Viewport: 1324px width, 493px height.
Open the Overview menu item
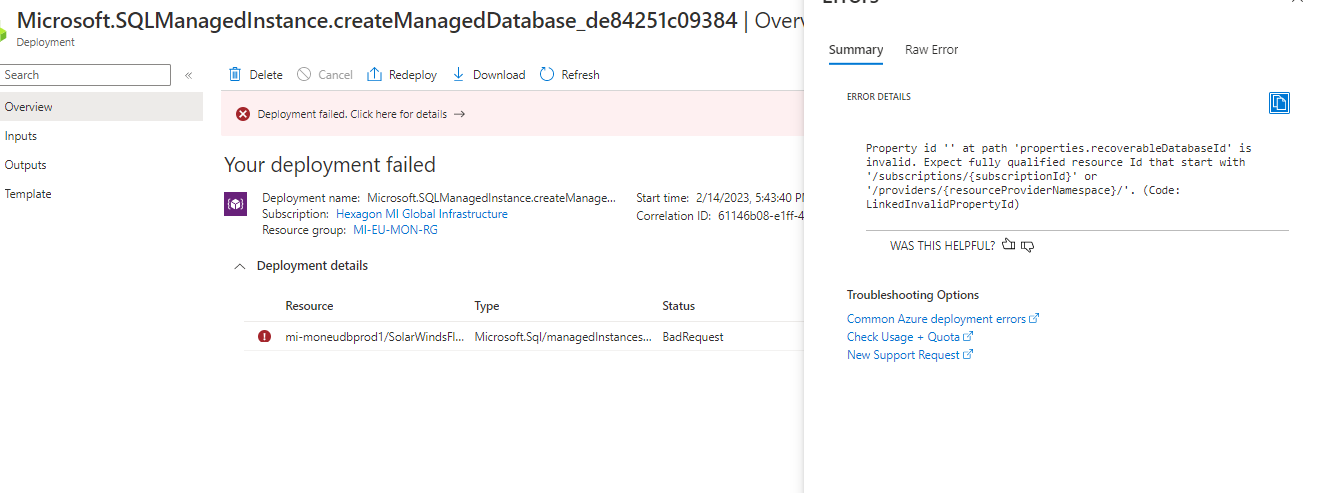point(101,107)
